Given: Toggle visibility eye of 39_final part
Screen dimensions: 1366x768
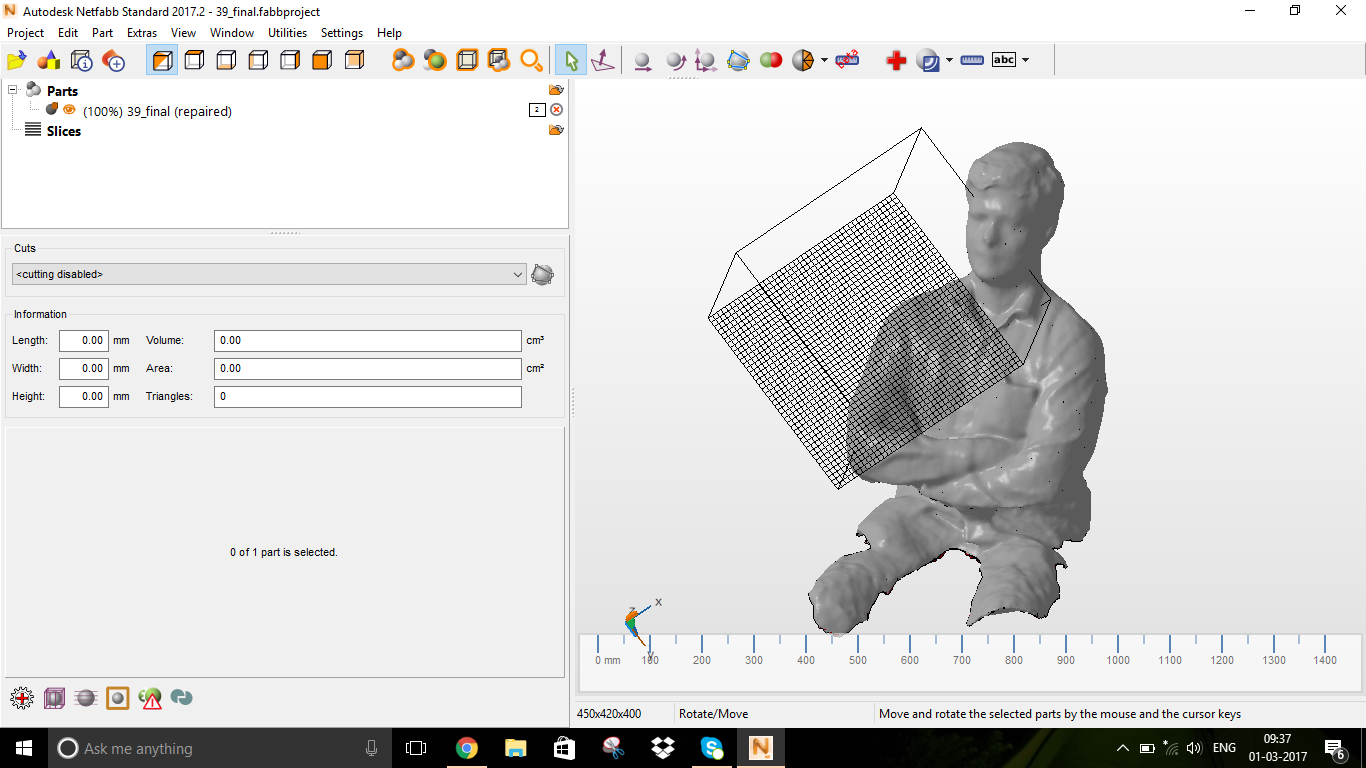Looking at the screenshot, I should (x=69, y=110).
